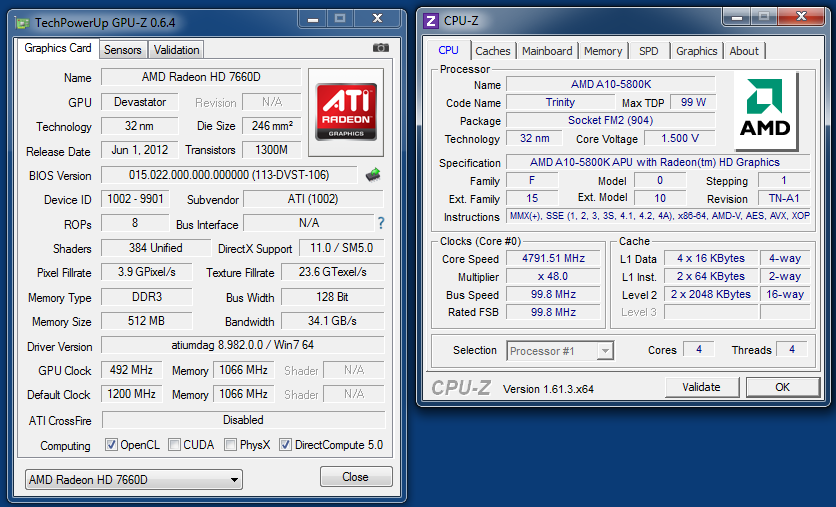The image size is (836, 507).
Task: Click the Core Speed value 4791.51 MHz
Action: click(x=553, y=259)
